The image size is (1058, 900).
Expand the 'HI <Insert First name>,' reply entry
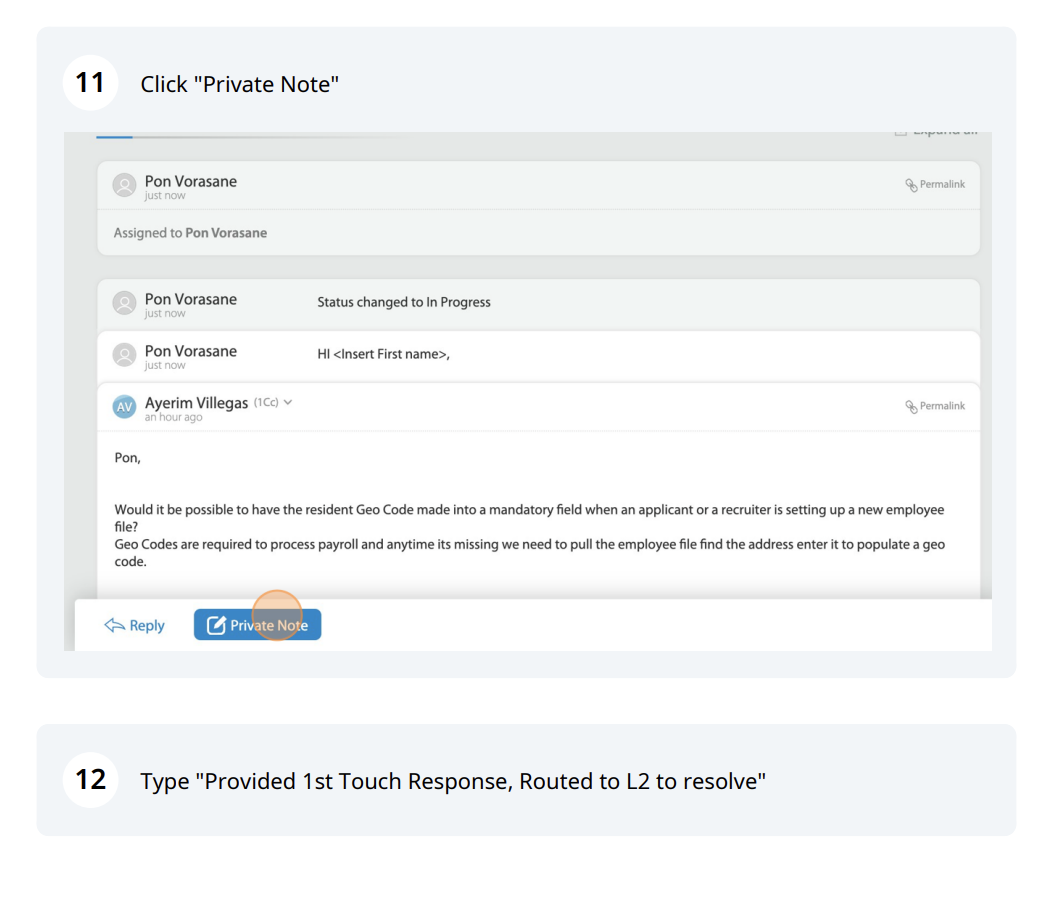point(538,356)
